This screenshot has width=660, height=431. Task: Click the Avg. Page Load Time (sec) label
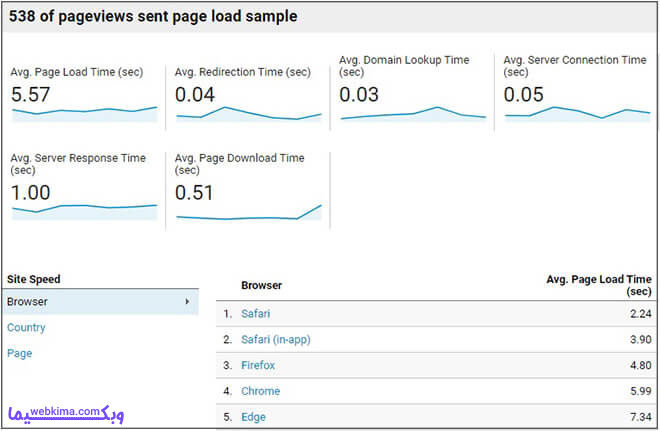(77, 72)
